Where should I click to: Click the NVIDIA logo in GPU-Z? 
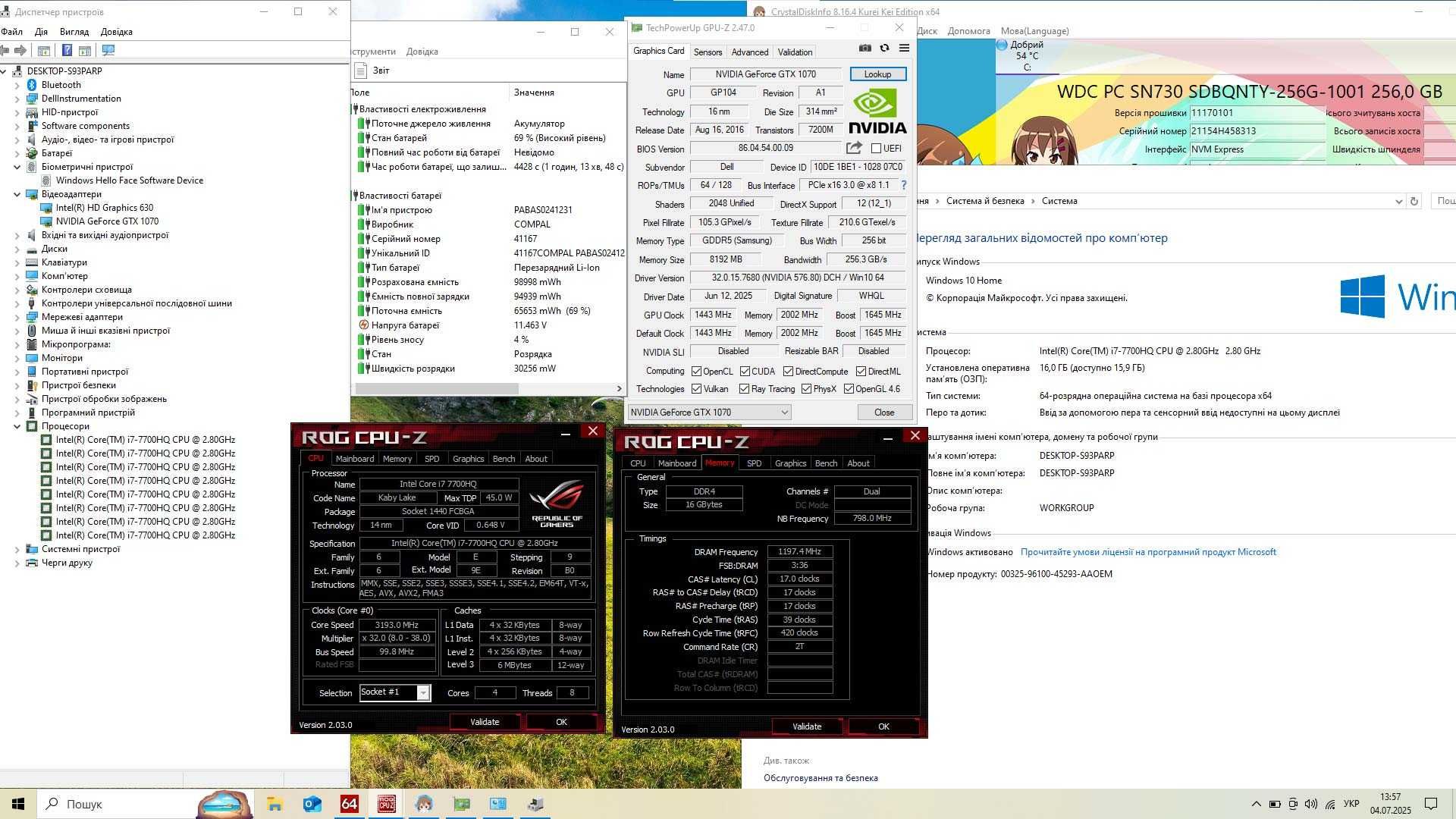click(x=877, y=111)
